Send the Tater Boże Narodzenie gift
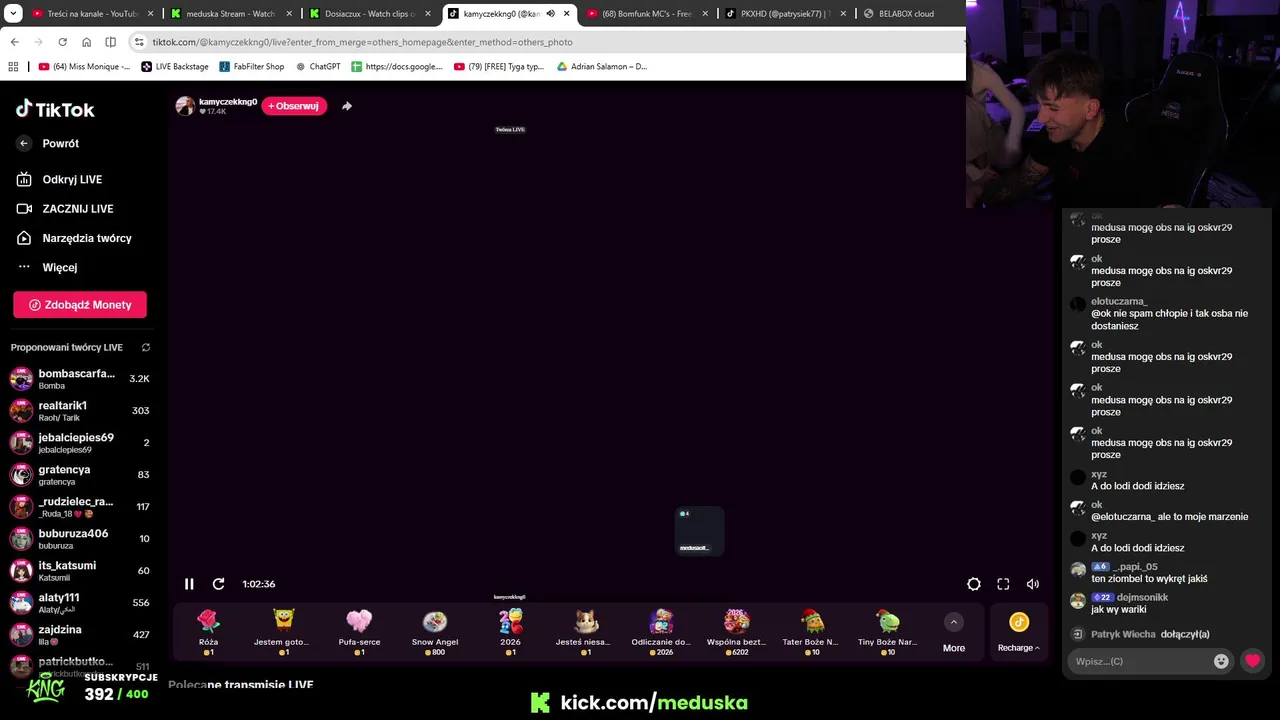 click(812, 632)
